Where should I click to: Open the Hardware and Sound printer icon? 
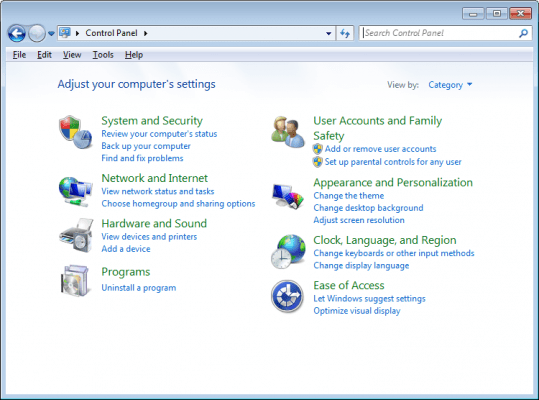76,235
